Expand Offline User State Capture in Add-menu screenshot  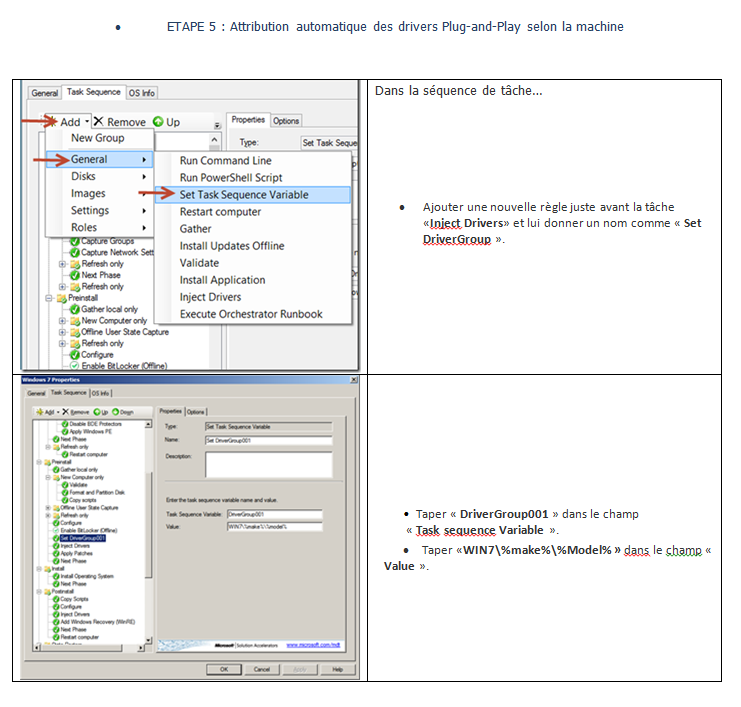tap(62, 332)
